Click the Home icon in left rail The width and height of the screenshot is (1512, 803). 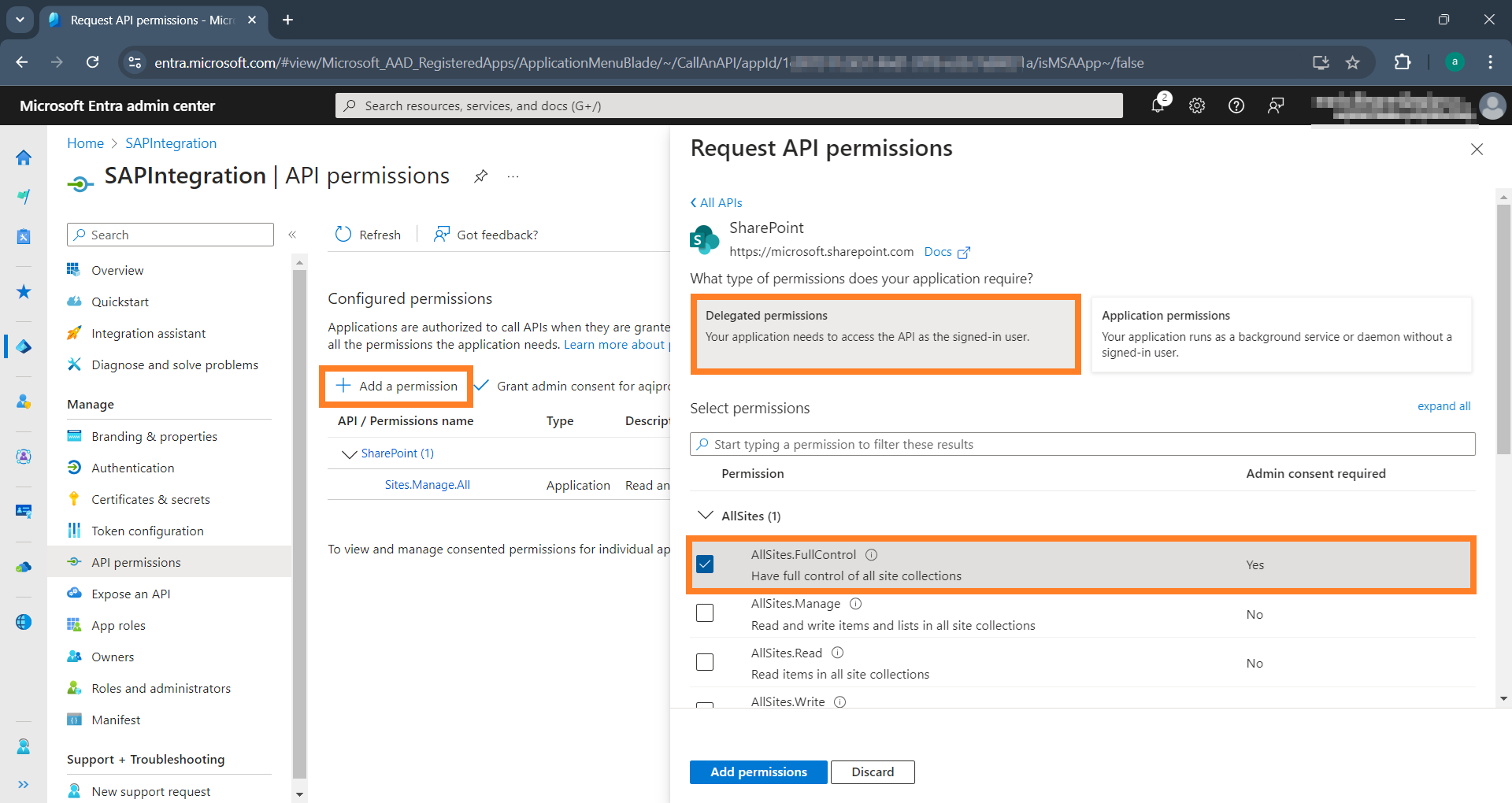click(24, 157)
